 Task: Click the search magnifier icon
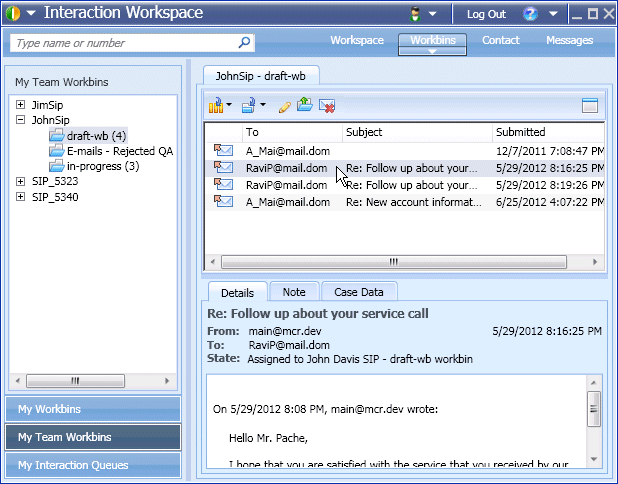click(245, 43)
